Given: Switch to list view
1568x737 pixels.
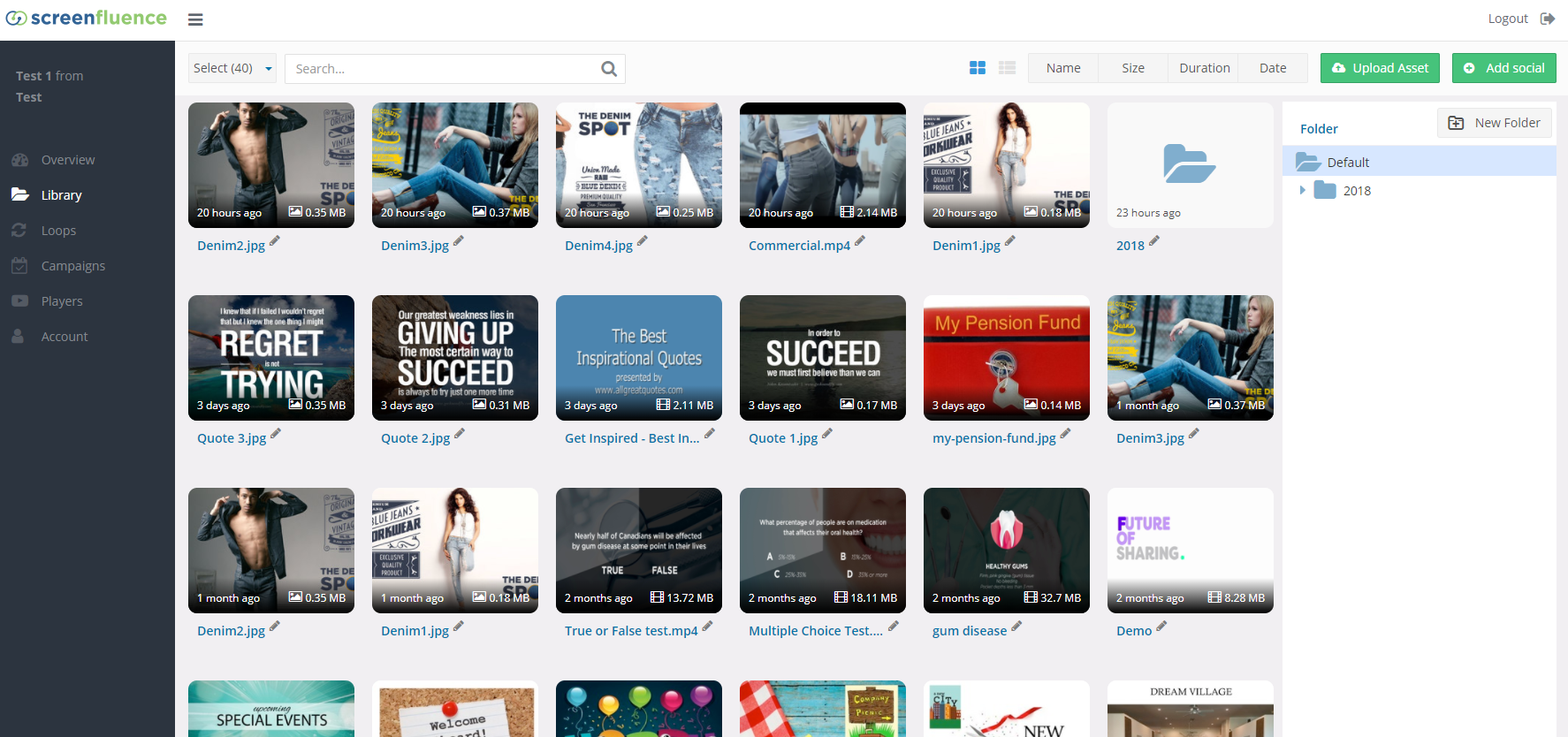Looking at the screenshot, I should tap(1008, 68).
